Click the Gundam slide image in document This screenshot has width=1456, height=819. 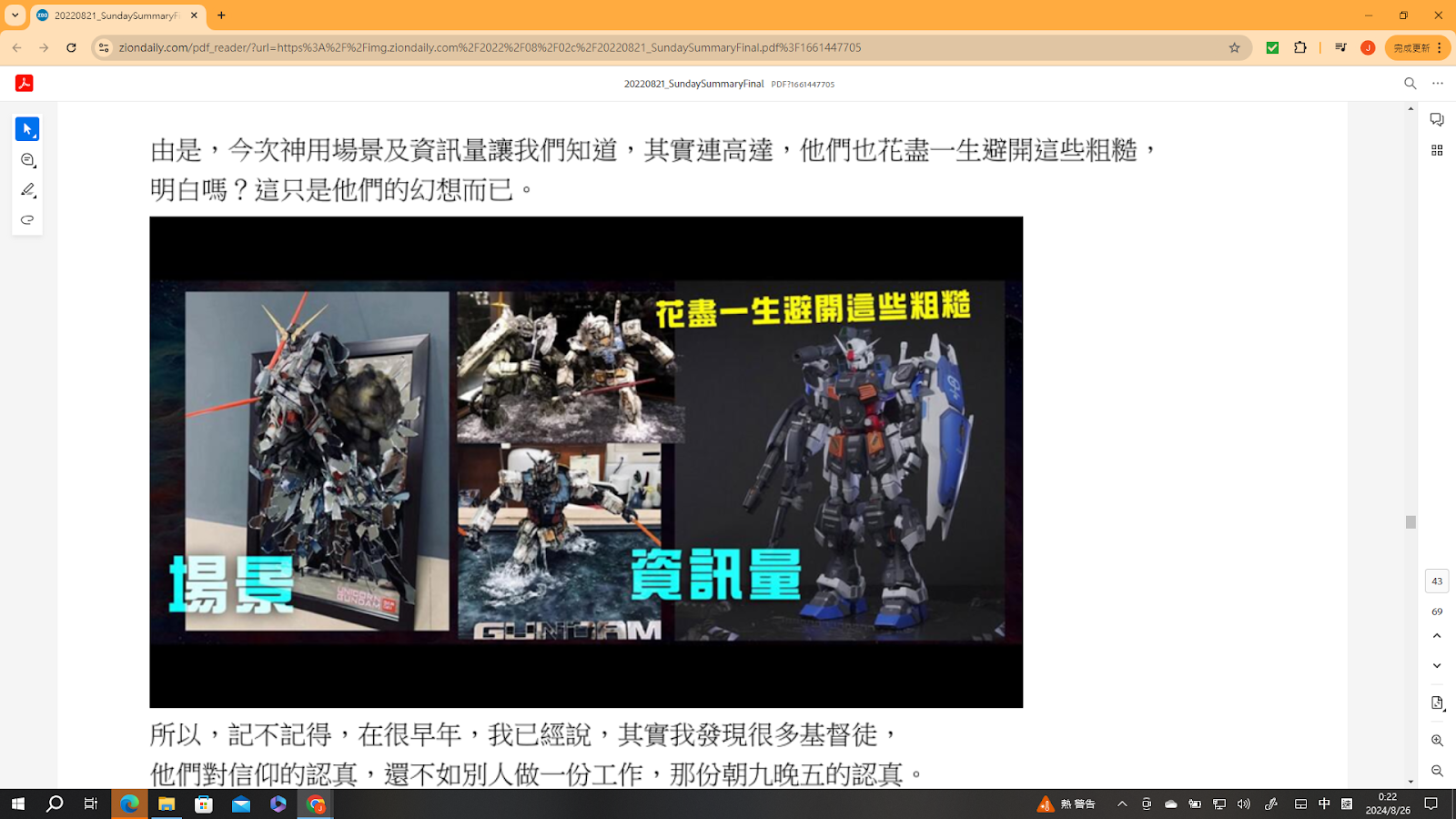coord(586,462)
